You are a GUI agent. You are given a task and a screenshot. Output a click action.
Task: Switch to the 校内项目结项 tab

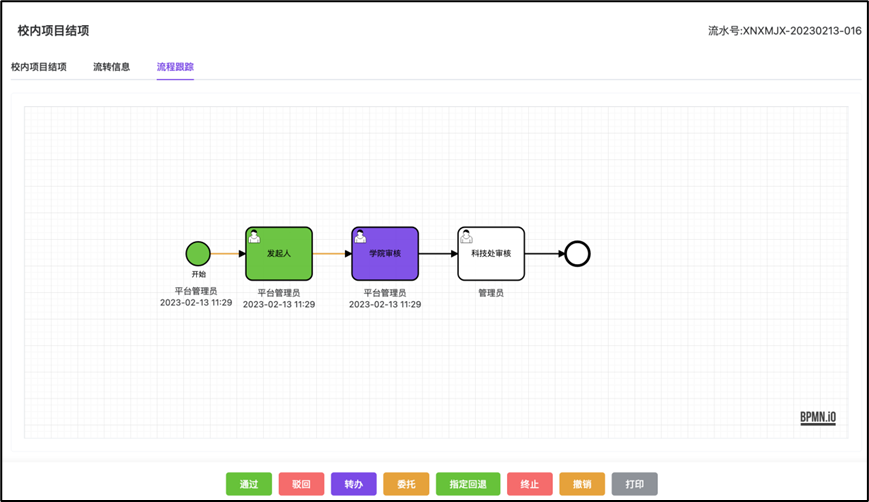(x=39, y=67)
